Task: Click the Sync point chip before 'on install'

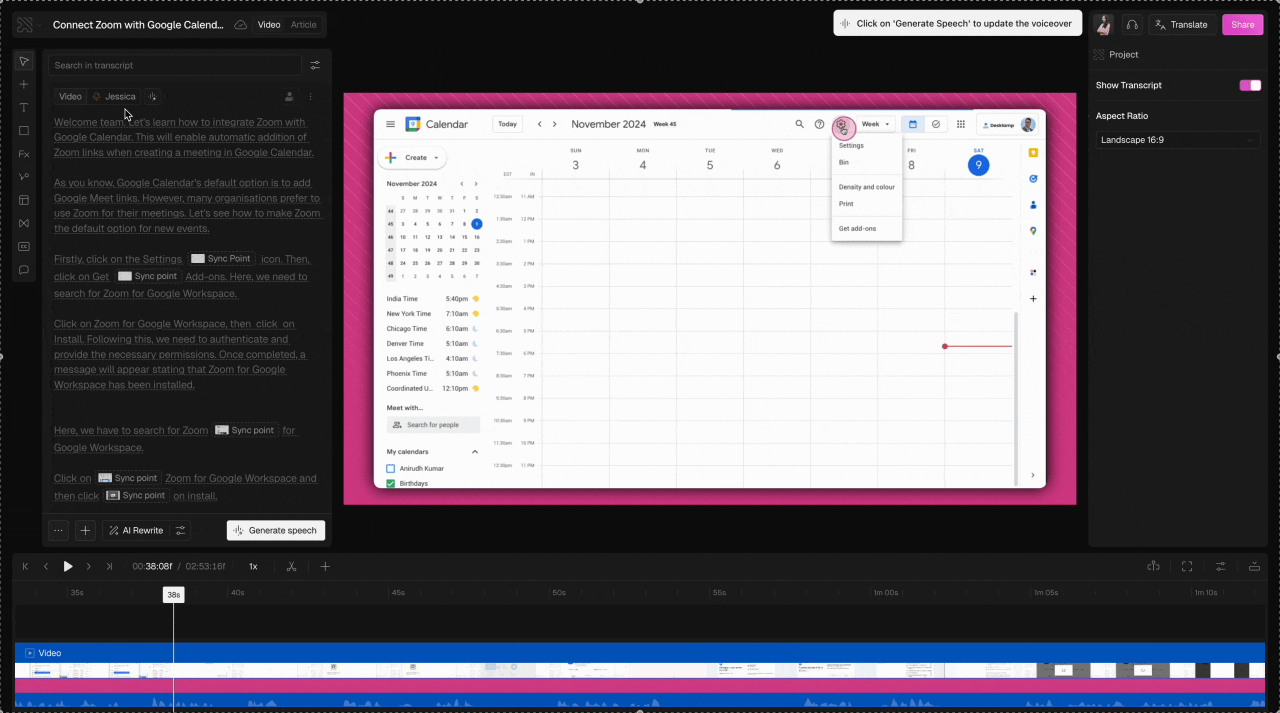Action: coord(135,495)
